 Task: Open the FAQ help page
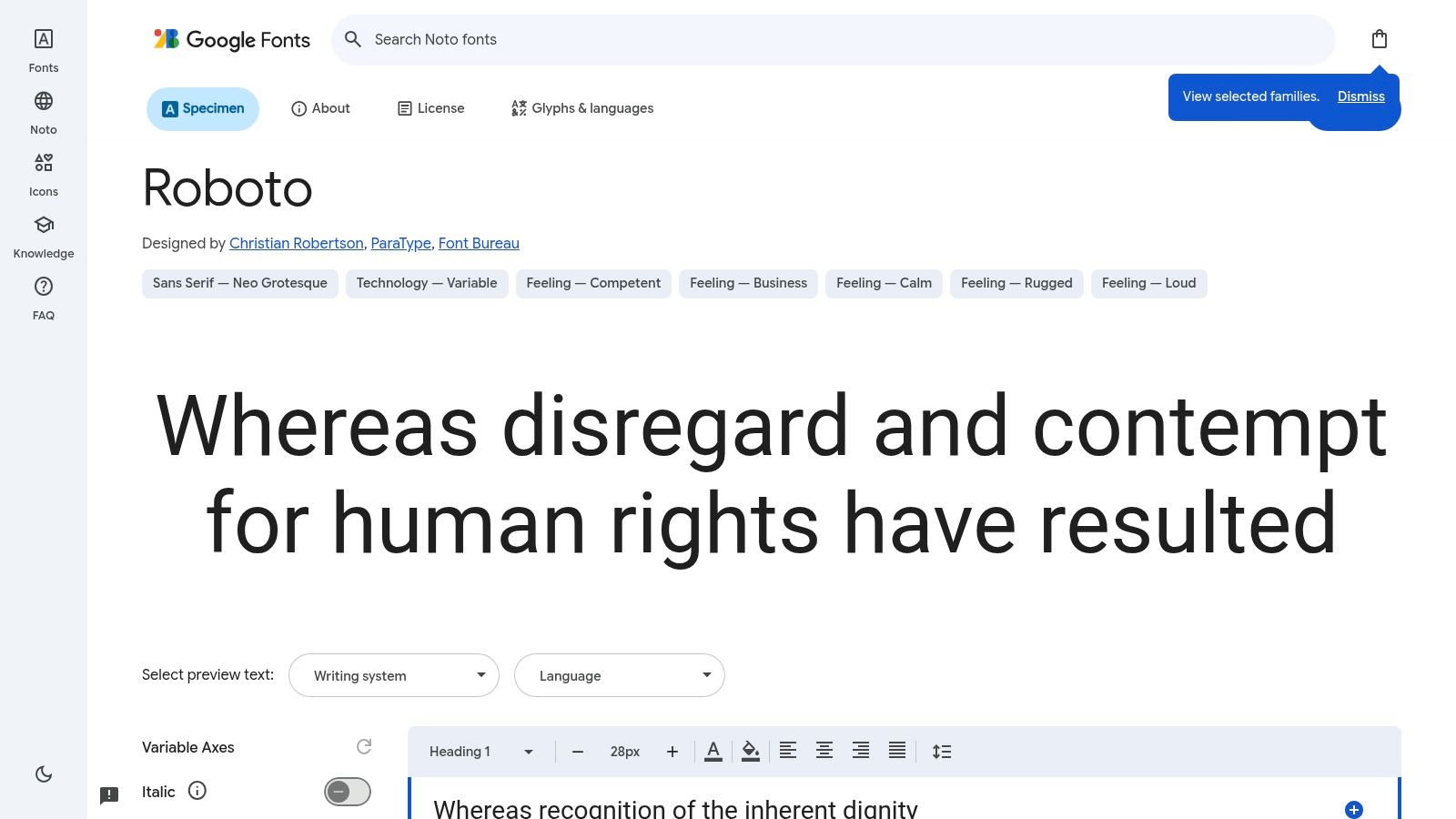[x=44, y=298]
